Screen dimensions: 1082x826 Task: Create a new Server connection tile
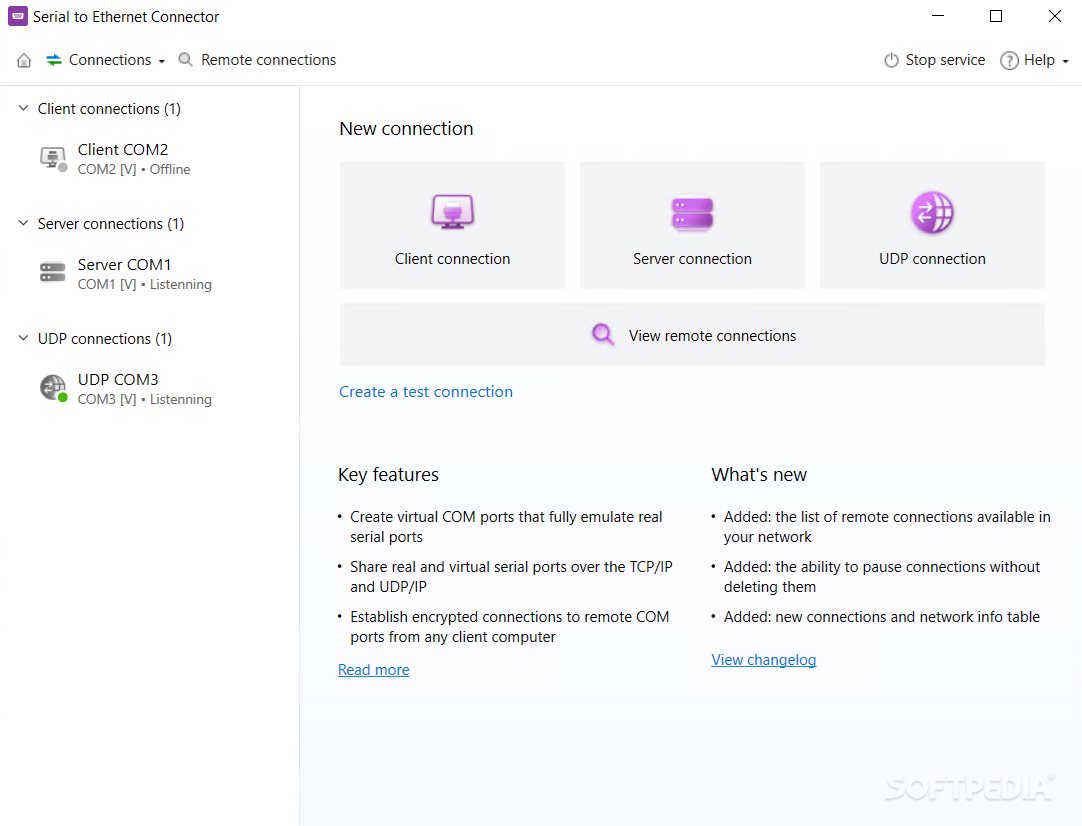click(x=692, y=225)
